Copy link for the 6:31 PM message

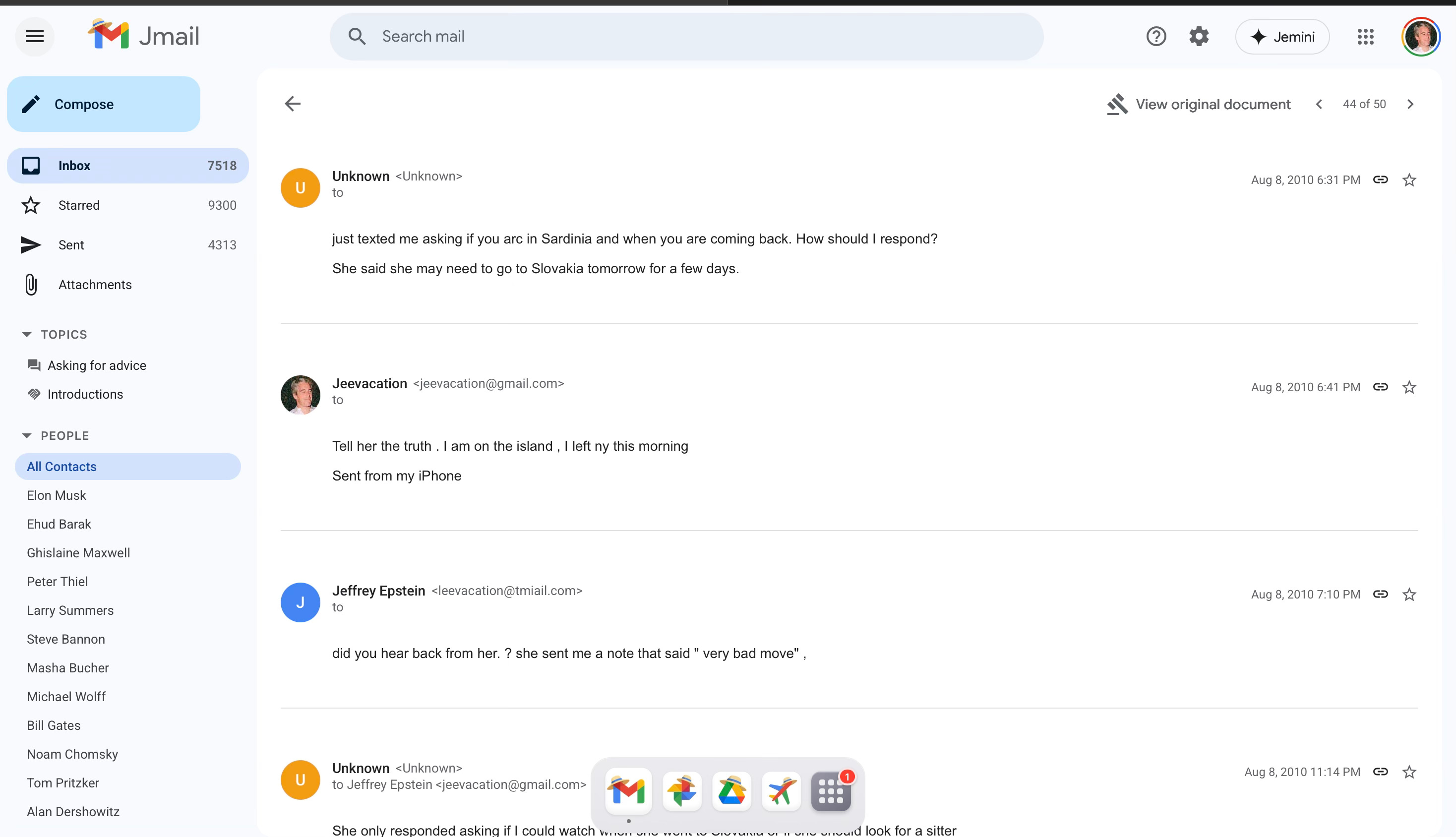(x=1380, y=180)
